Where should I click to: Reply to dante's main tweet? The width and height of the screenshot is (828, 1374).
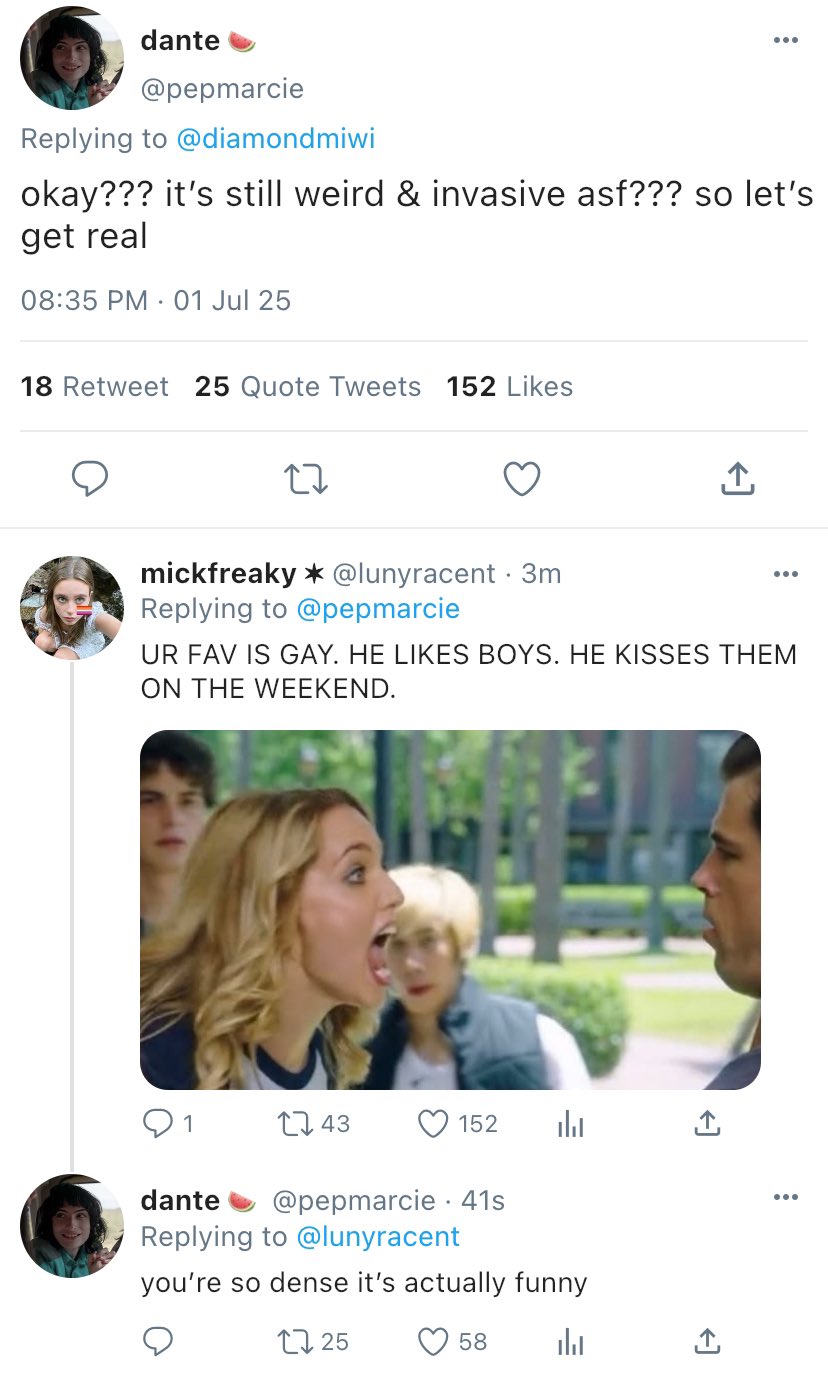91,479
